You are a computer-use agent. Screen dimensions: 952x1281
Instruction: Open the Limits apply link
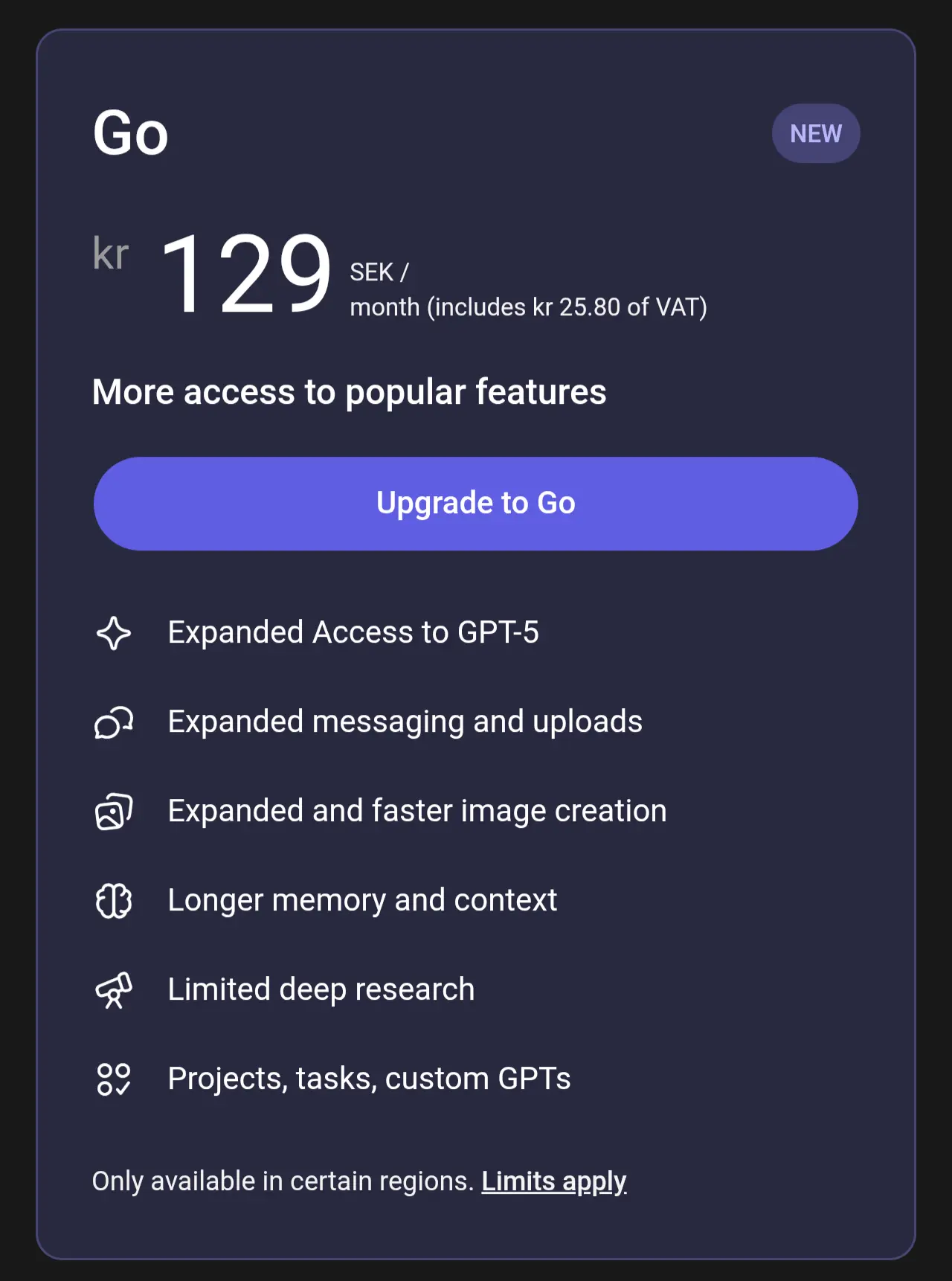554,1181
